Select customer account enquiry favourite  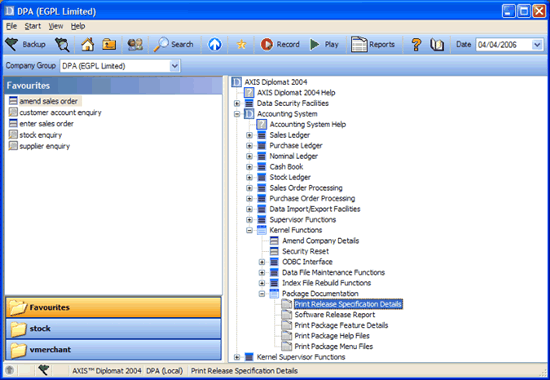coord(55,112)
